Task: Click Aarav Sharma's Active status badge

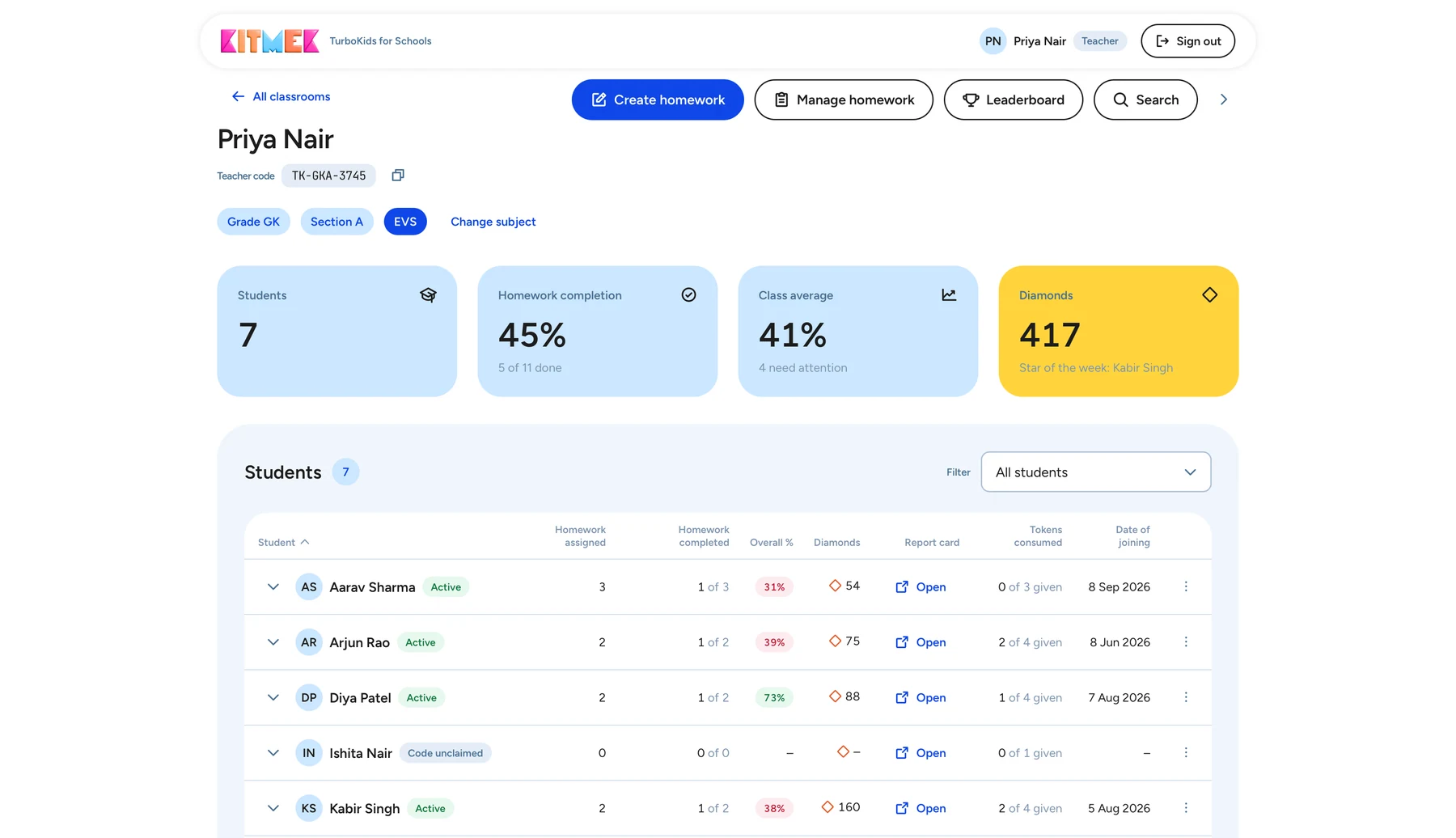Action: 446,587
